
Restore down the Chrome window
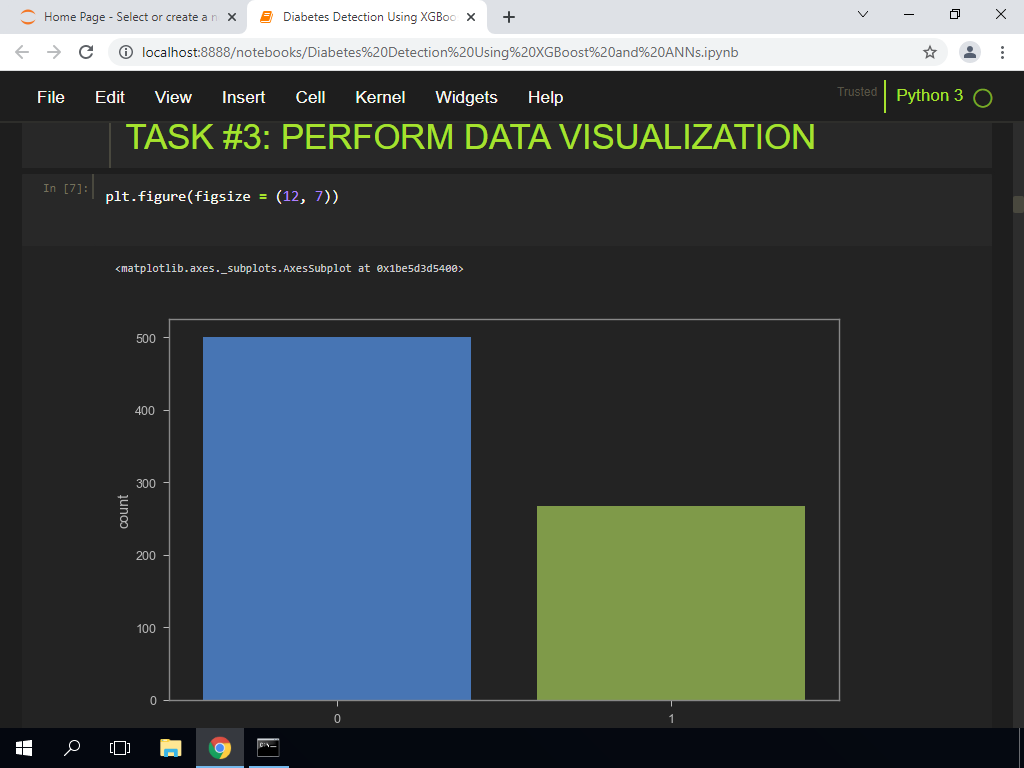[955, 14]
